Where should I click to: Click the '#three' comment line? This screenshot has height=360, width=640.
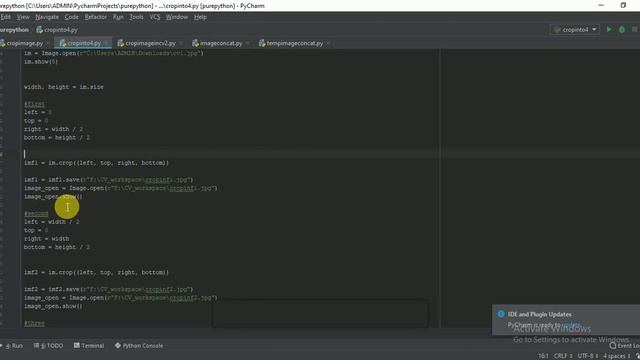click(34, 323)
